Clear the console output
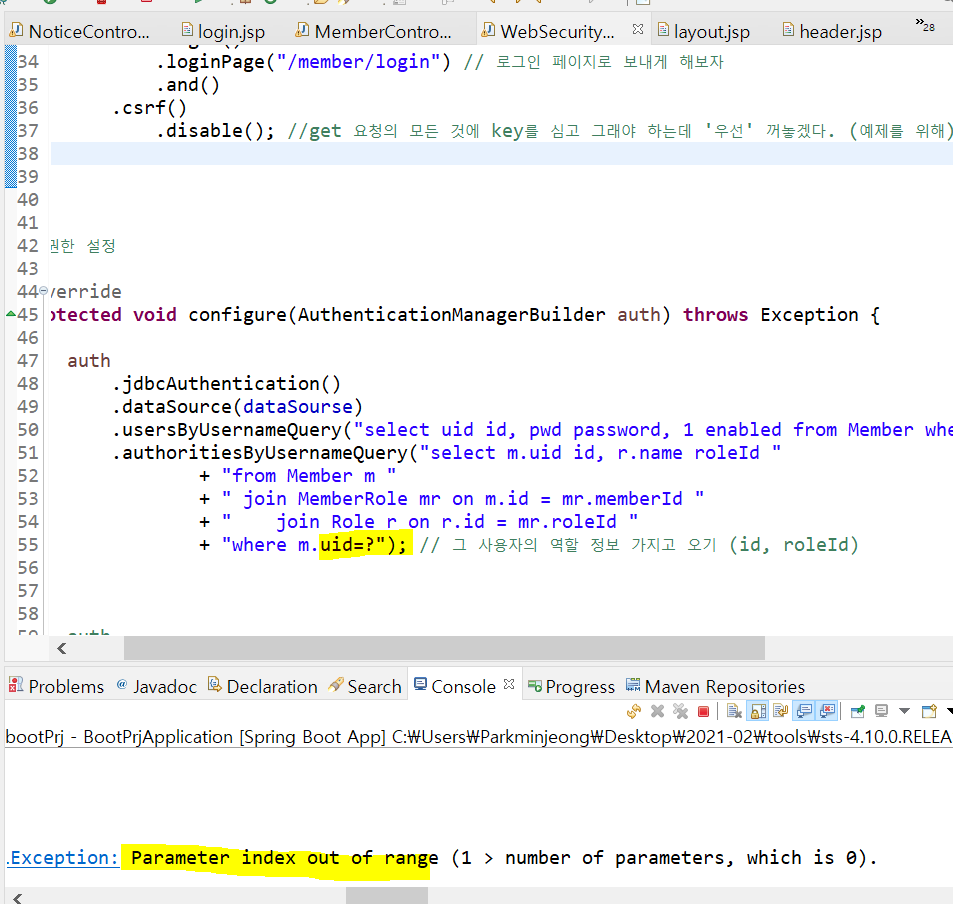The height and width of the screenshot is (904, 953). point(734,711)
